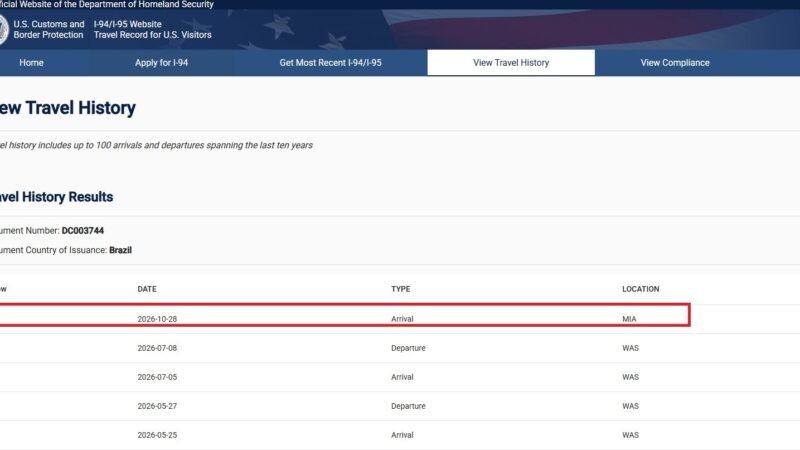Go to Apply for I-94 tab
Screen dimensions: 800x450
[x=161, y=63]
